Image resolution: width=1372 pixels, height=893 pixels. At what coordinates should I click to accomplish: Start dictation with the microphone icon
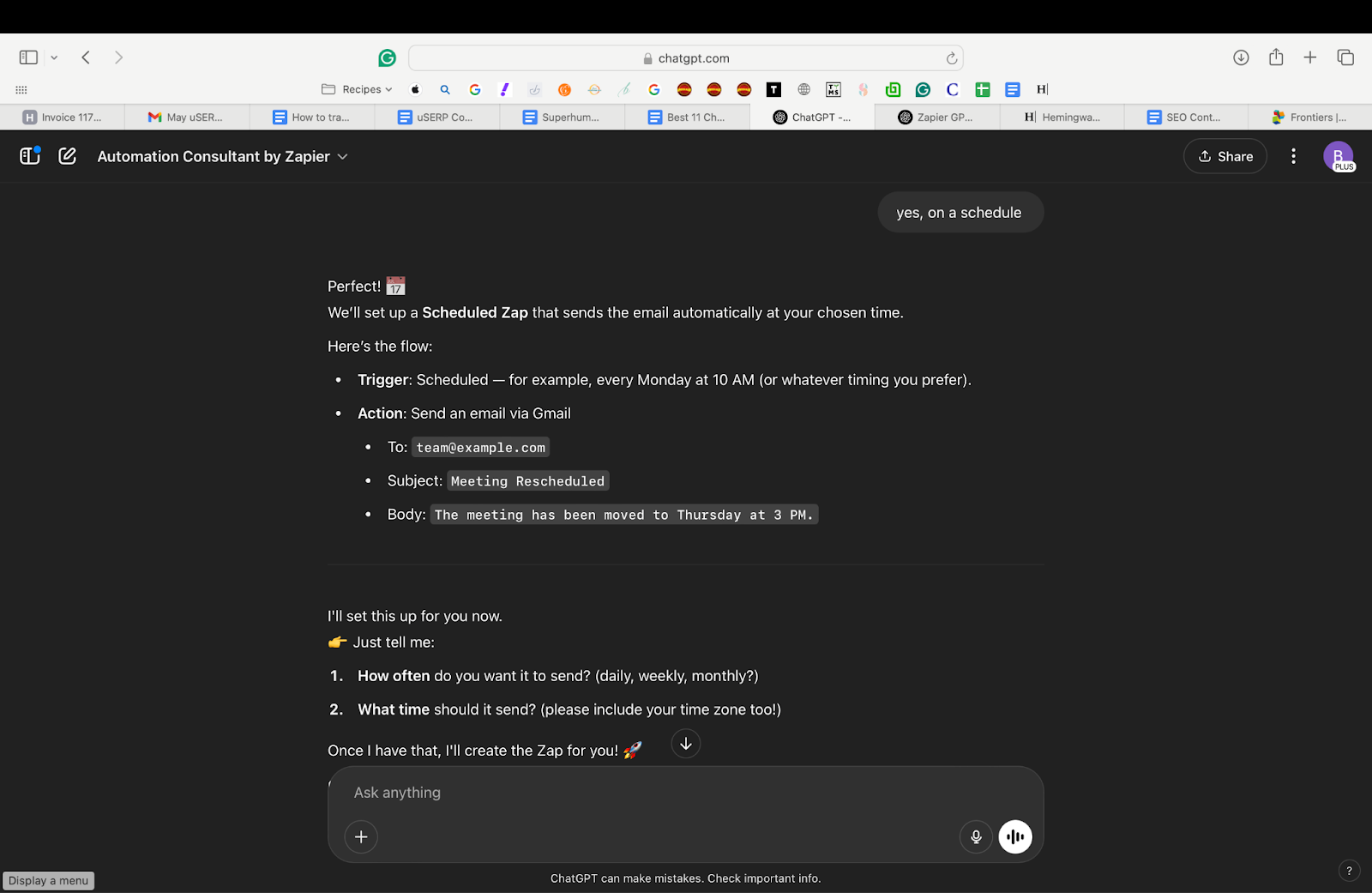976,836
